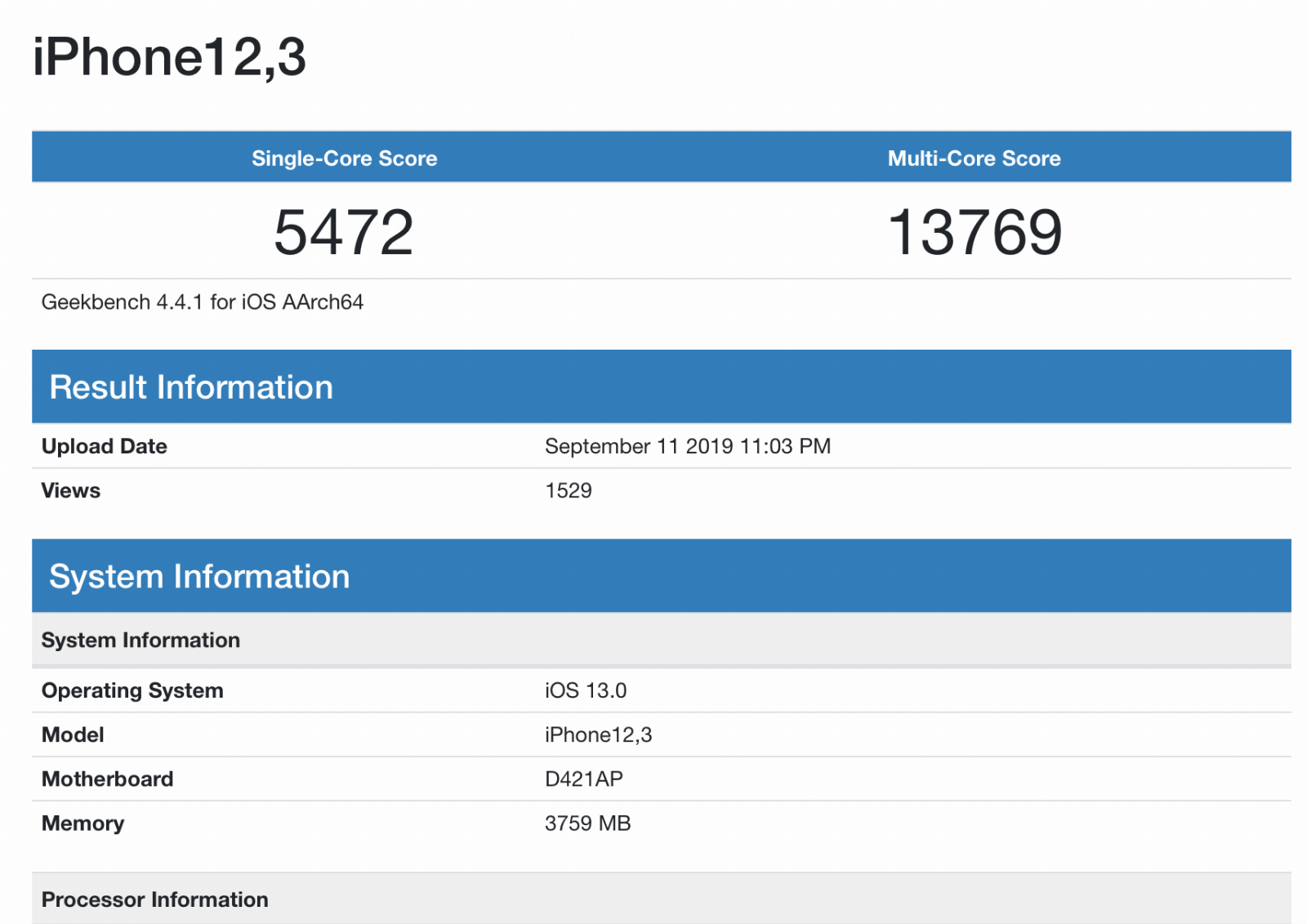Click the Upload Date label
1307x924 pixels.
click(x=105, y=446)
